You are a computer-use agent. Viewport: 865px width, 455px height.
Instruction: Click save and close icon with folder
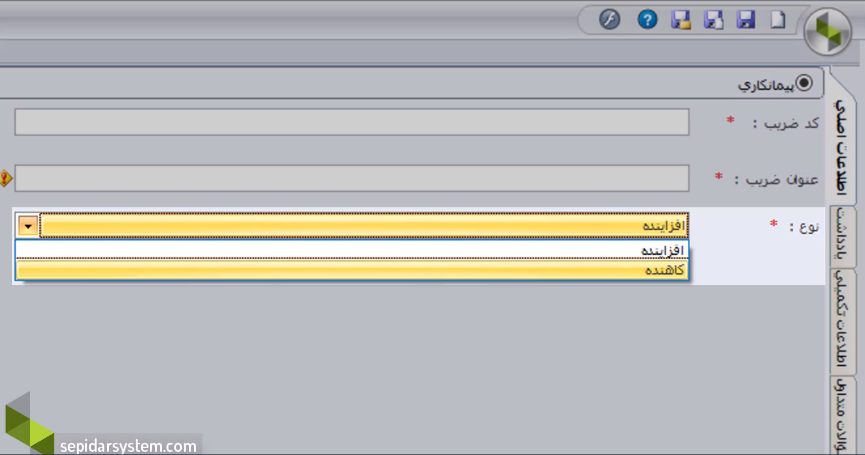click(x=681, y=19)
